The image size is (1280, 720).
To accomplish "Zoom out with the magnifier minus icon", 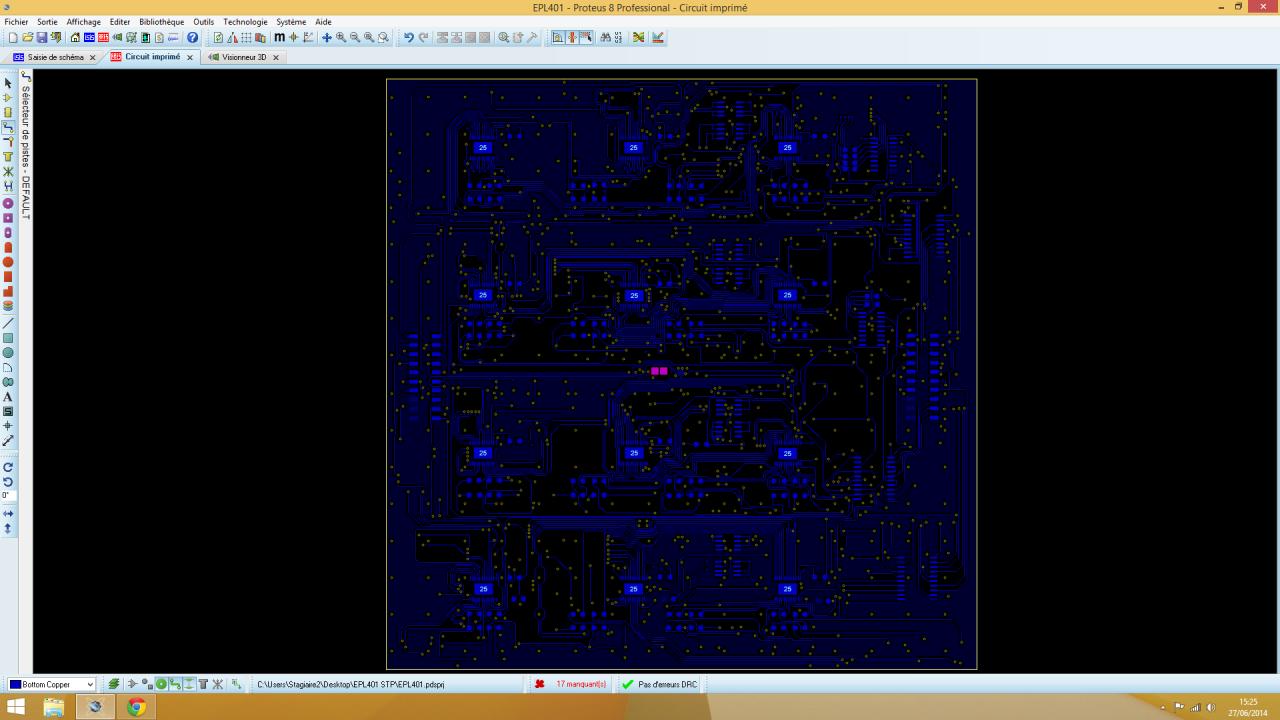I will pos(354,38).
